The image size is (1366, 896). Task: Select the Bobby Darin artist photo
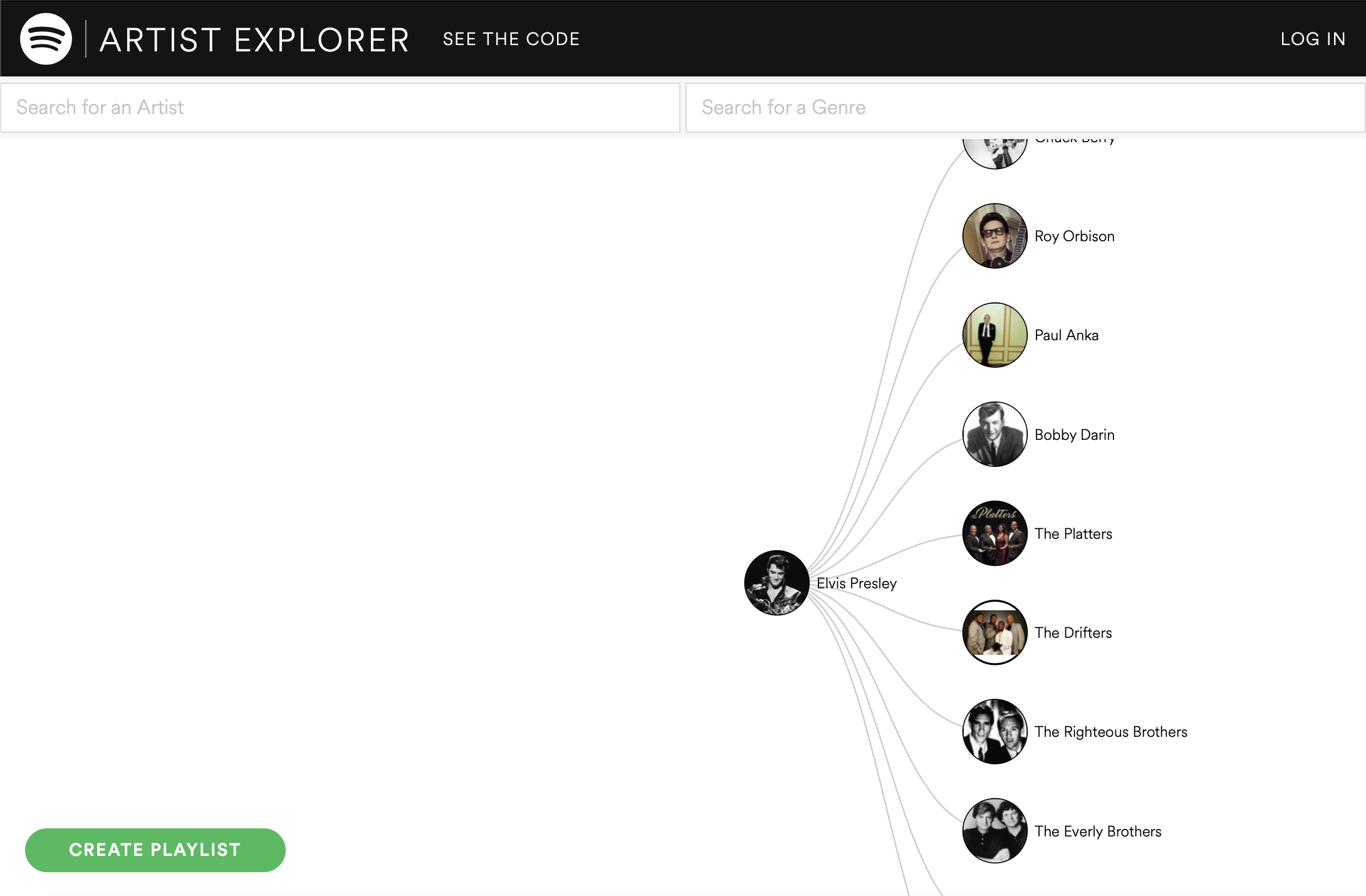click(x=994, y=434)
